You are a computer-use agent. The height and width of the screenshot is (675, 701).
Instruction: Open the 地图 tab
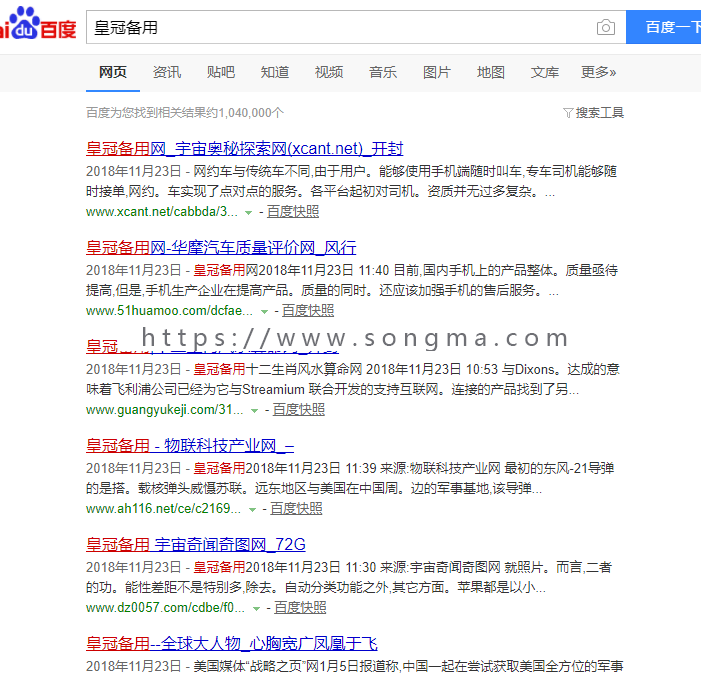(490, 72)
